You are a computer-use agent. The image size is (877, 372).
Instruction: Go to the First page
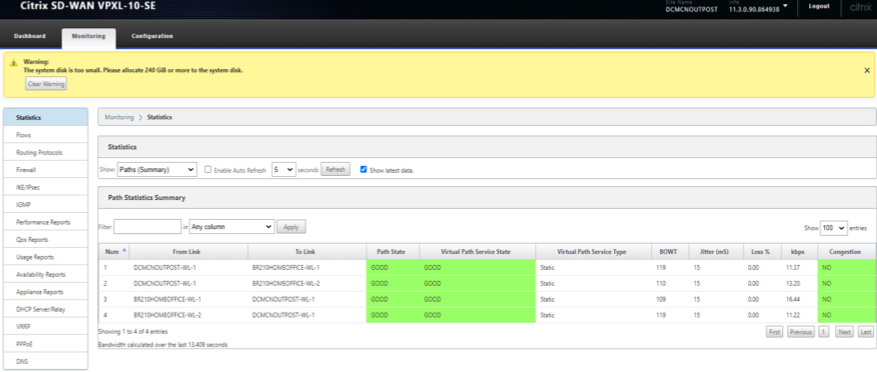(x=774, y=332)
